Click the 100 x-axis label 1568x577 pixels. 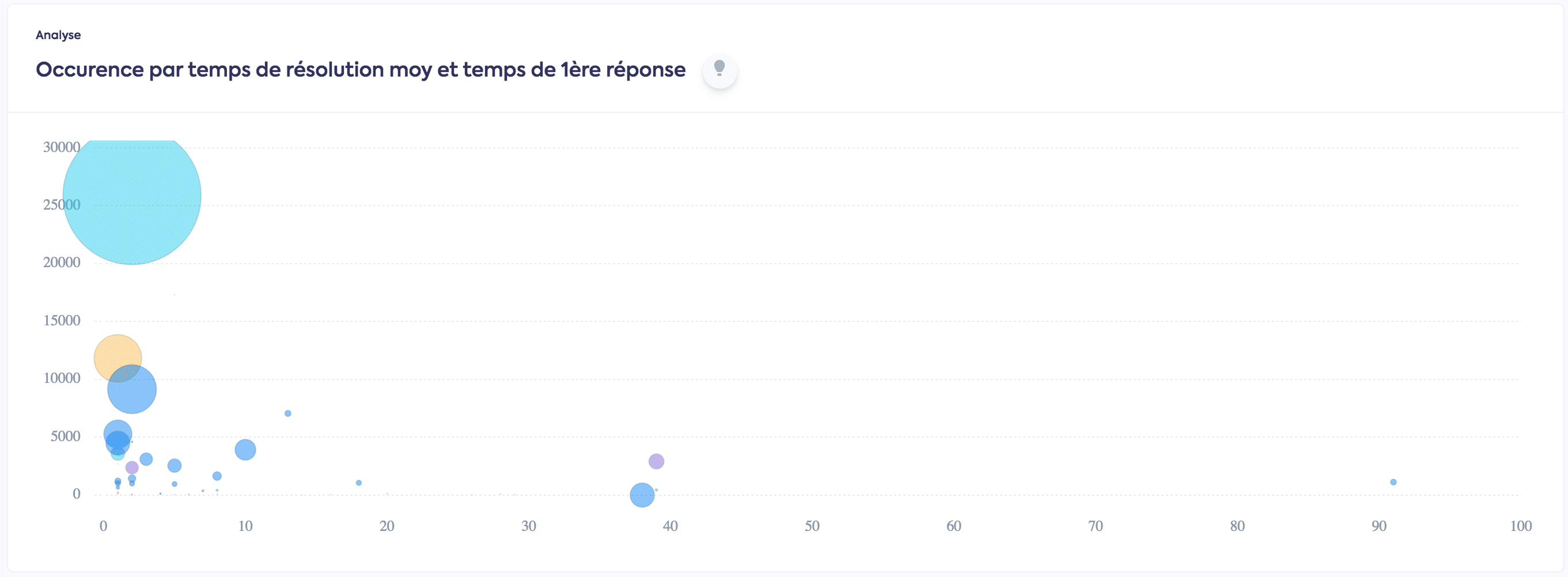(1521, 526)
